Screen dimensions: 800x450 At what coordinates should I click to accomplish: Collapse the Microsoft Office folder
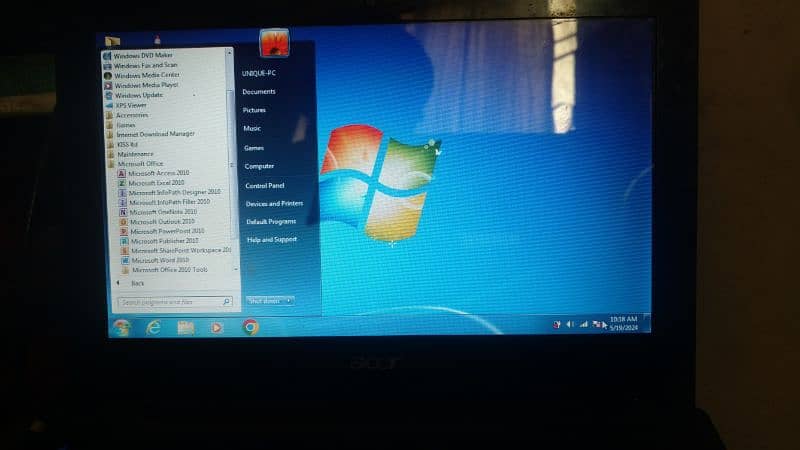click(x=139, y=163)
